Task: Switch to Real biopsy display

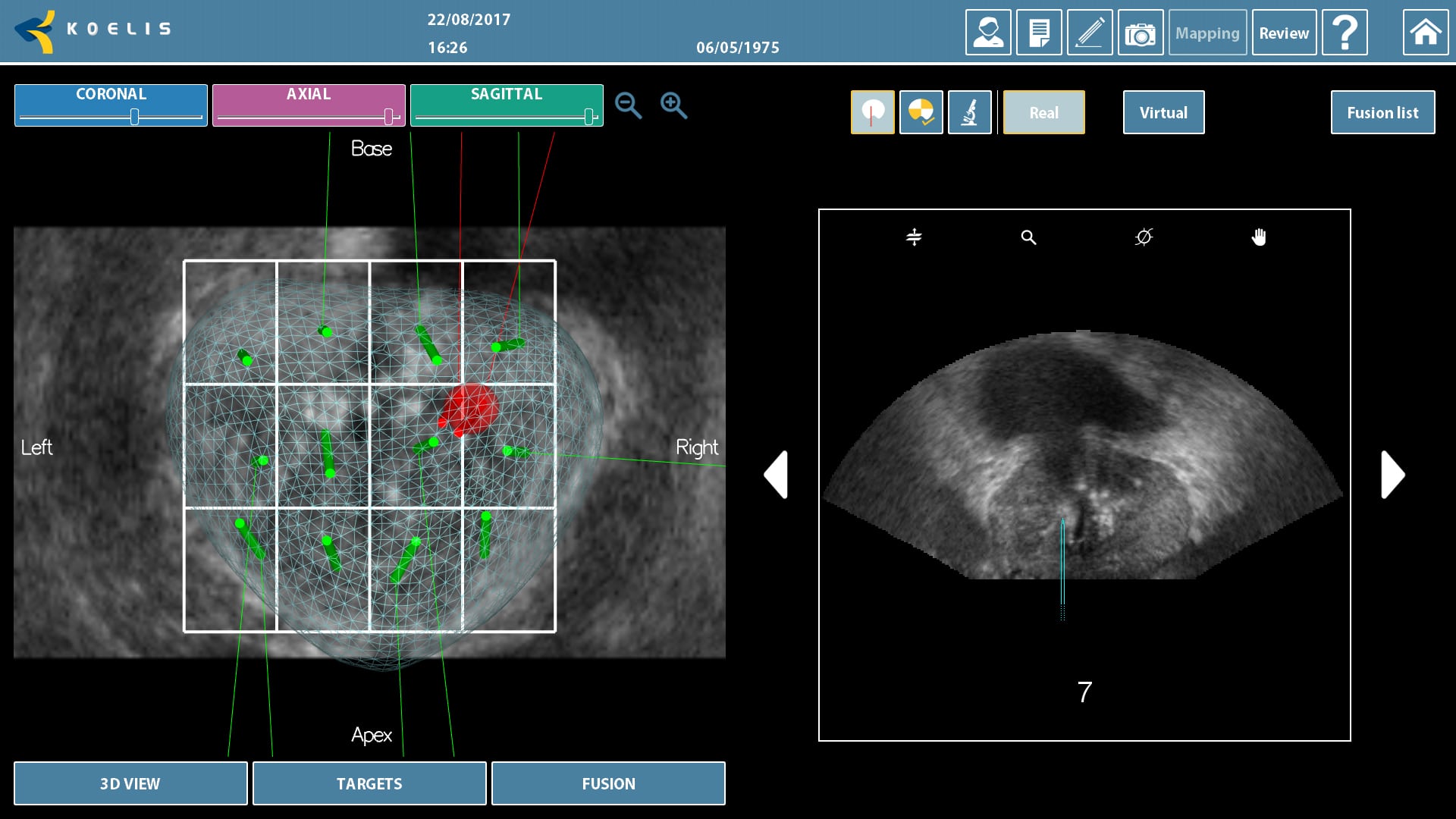Action: pyautogui.click(x=1043, y=112)
